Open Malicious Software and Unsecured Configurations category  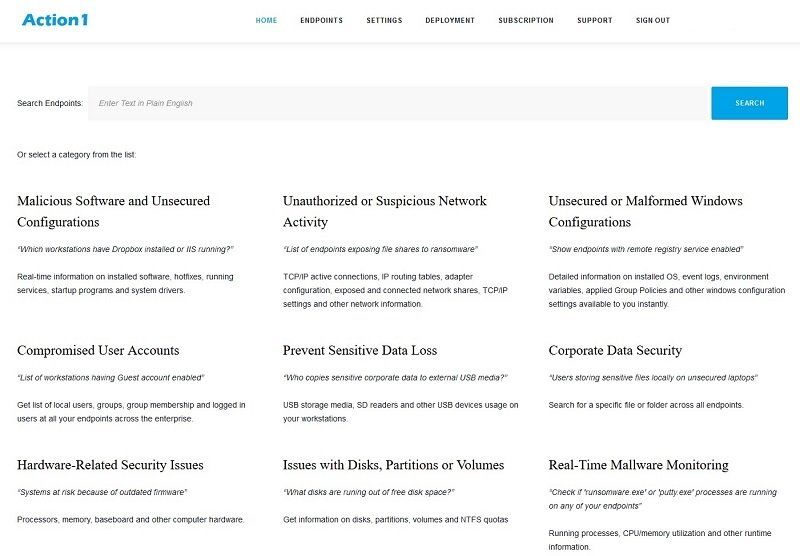click(x=113, y=211)
